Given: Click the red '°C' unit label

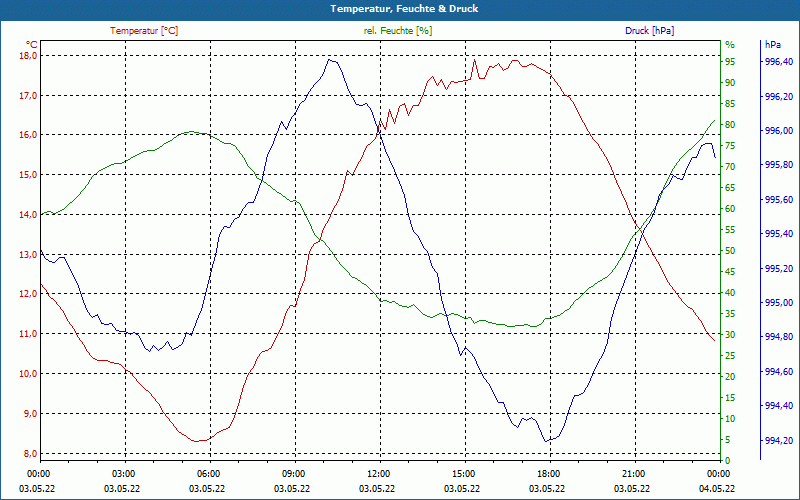Looking at the screenshot, I should (x=32, y=45).
